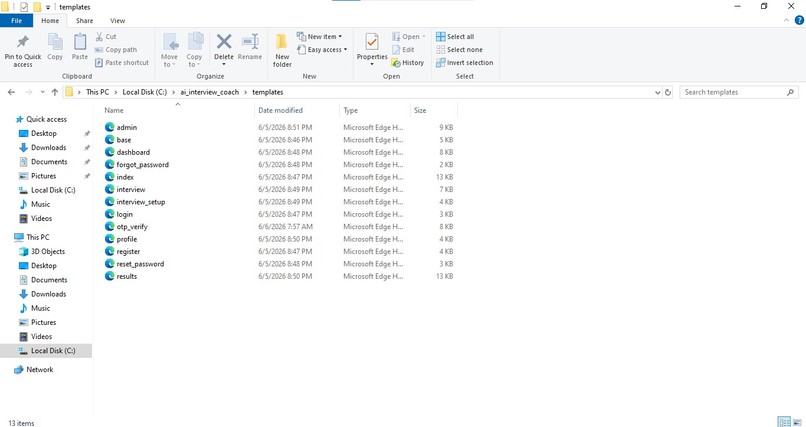Refresh the templates folder
Image resolution: width=806 pixels, height=427 pixels.
click(x=668, y=92)
